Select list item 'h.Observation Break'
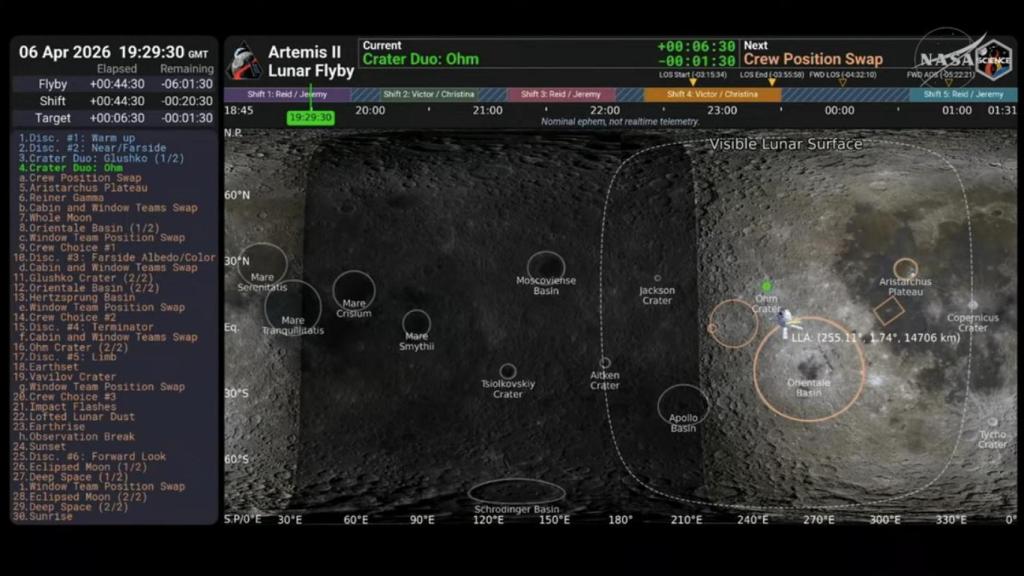This screenshot has width=1024, height=576. pyautogui.click(x=76, y=436)
